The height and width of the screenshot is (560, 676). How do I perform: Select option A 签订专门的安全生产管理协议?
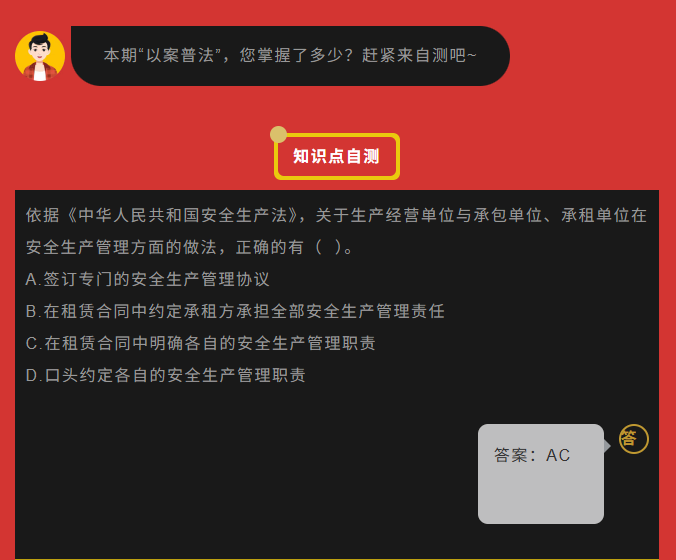coord(147,279)
